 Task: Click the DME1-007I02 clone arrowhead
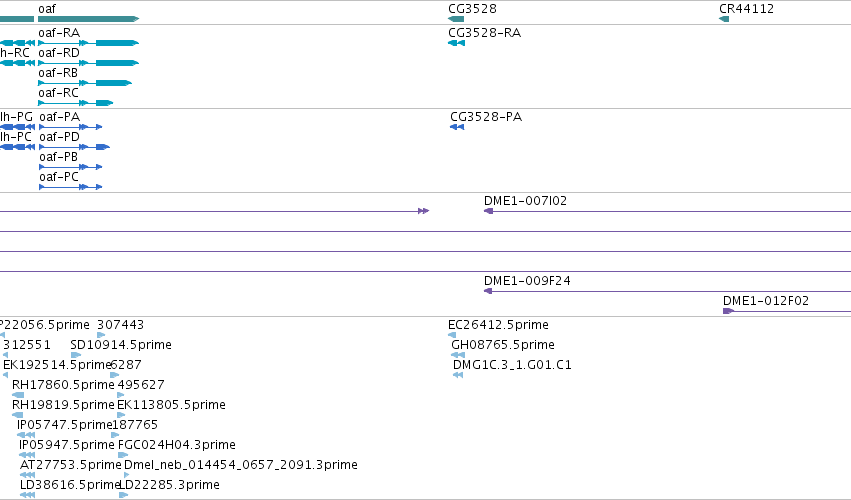pyautogui.click(x=488, y=211)
